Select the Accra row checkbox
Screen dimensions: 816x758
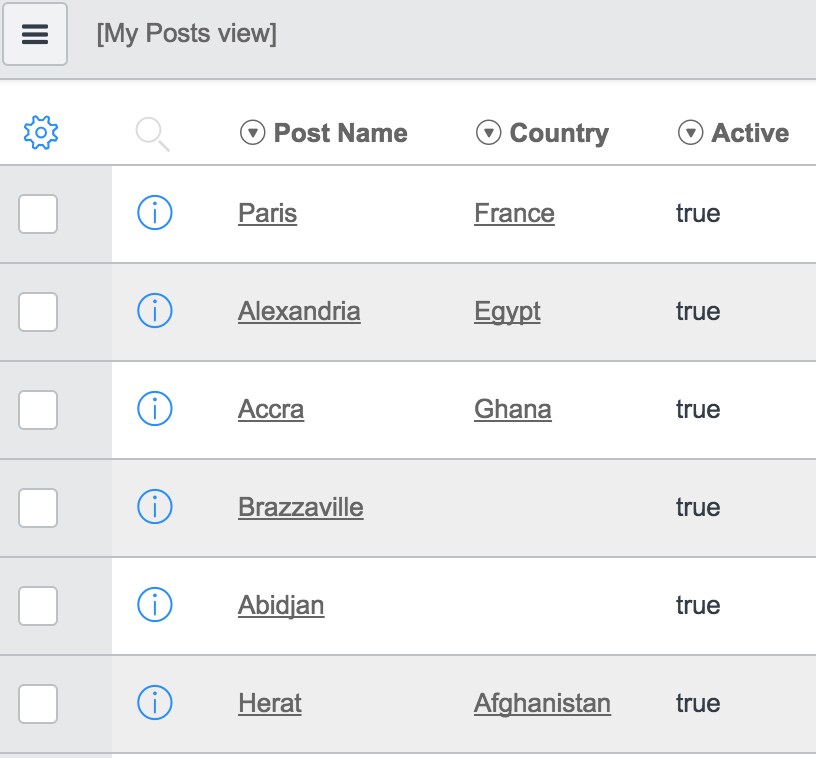[x=38, y=410]
